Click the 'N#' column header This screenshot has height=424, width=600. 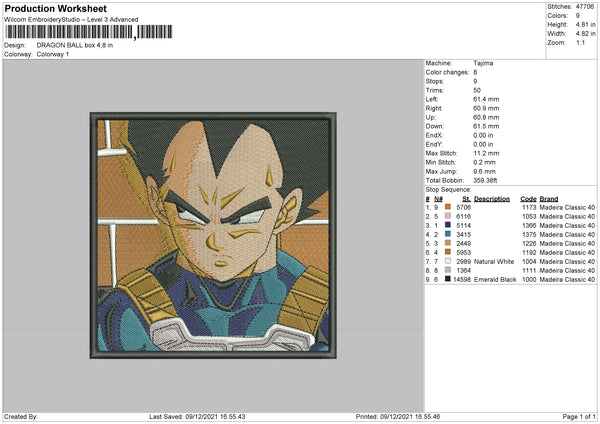(438, 199)
